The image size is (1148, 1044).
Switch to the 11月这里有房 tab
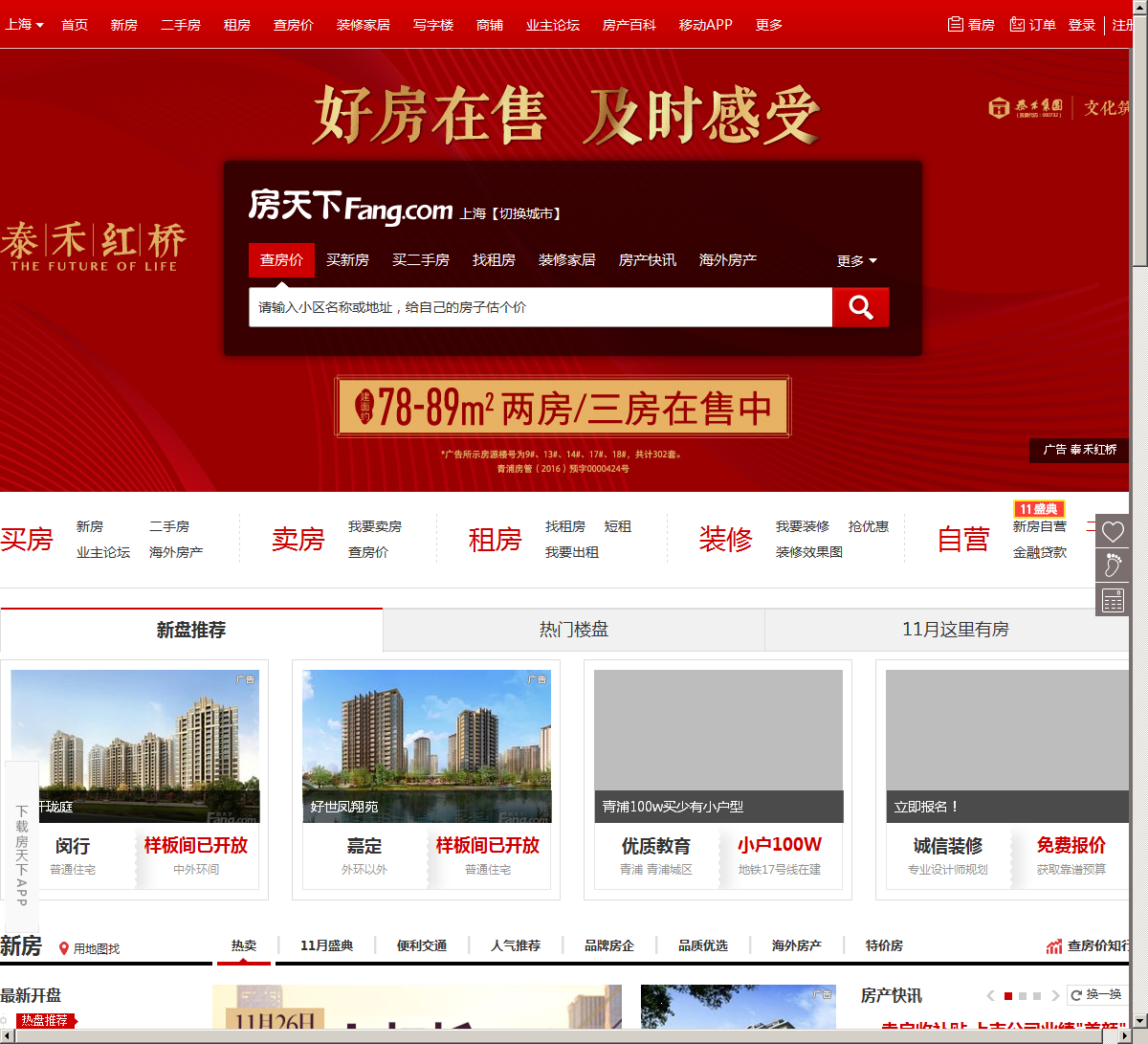coord(956,630)
